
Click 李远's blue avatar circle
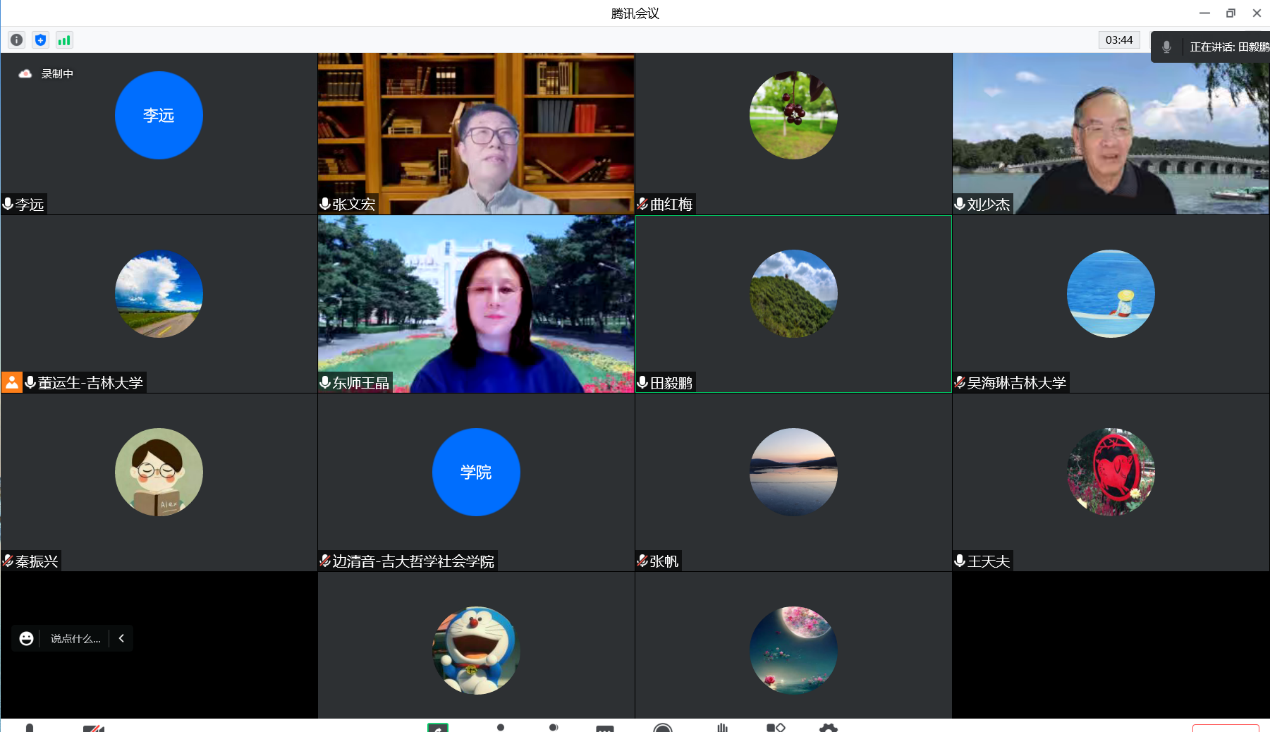point(159,115)
